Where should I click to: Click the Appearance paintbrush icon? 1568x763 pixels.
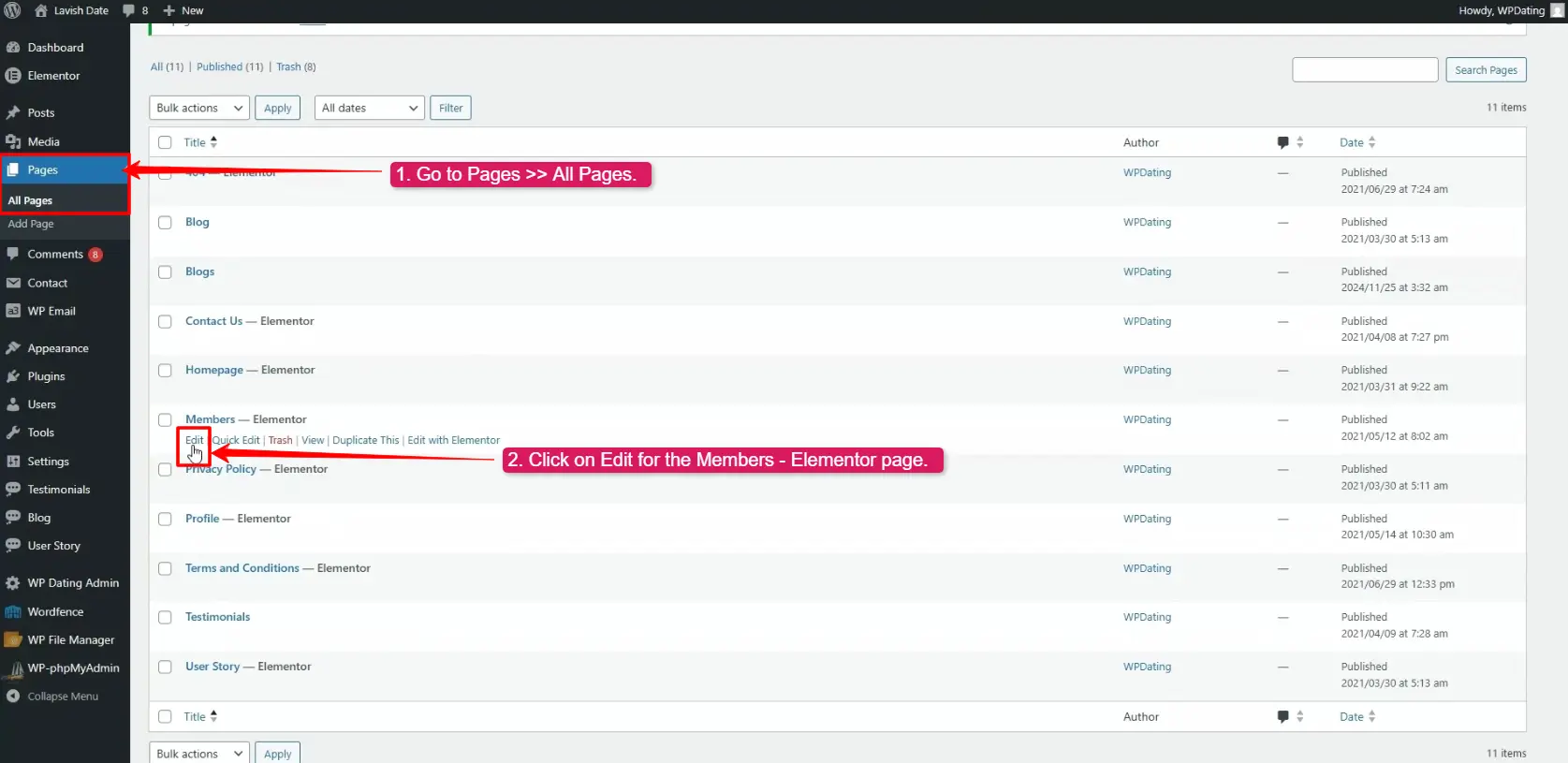[x=13, y=348]
